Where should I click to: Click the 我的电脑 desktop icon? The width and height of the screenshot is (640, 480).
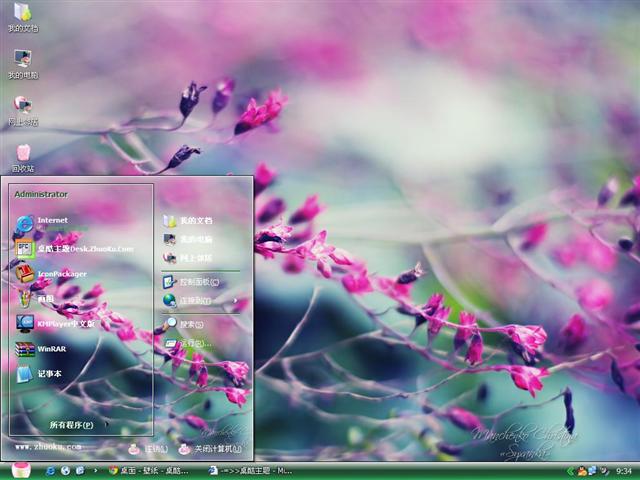(x=22, y=64)
